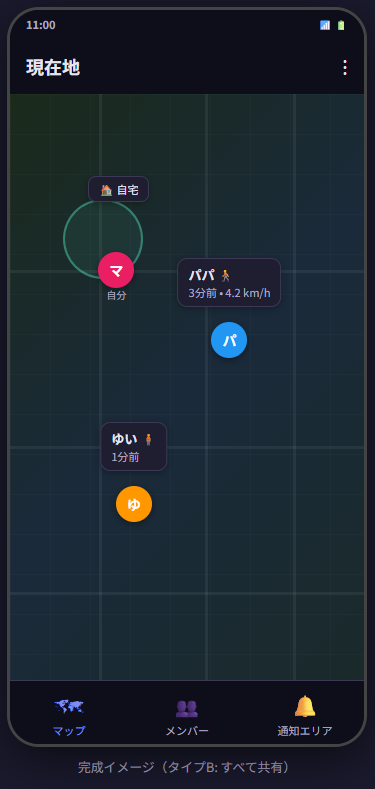This screenshot has height=789, width=375.
Task: Open the three-dot overflow menu
Action: (344, 67)
